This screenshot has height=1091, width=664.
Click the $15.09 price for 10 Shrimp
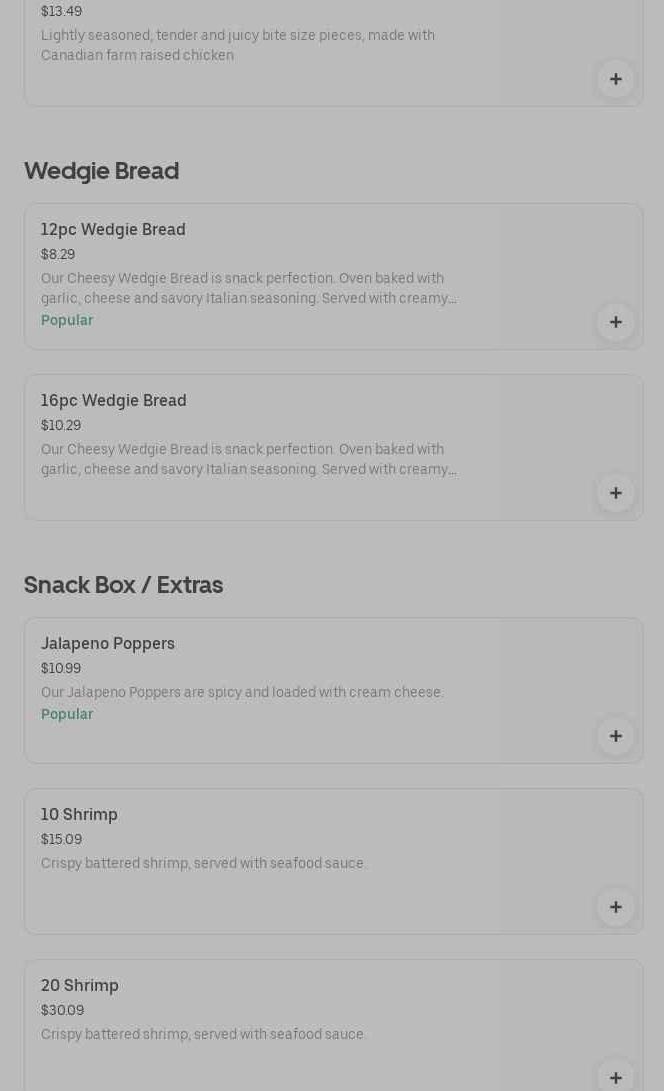click(x=61, y=840)
